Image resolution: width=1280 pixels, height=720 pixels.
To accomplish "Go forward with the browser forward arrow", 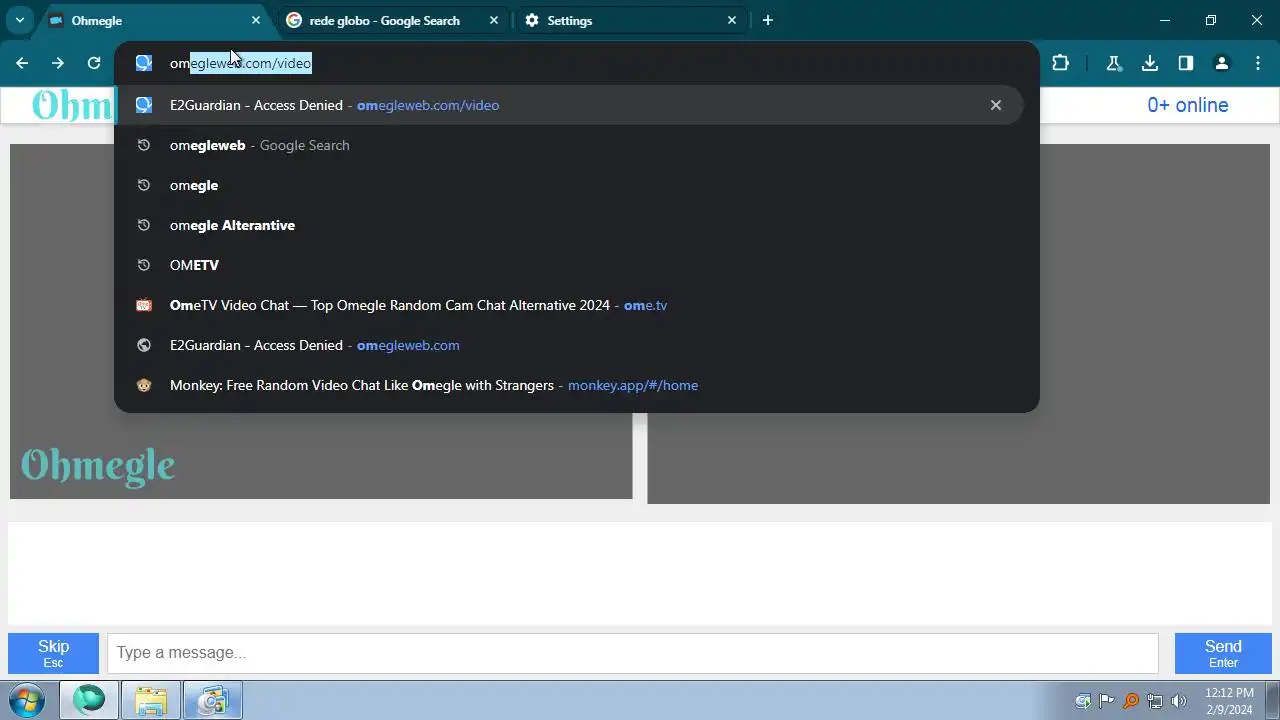I will [58, 63].
